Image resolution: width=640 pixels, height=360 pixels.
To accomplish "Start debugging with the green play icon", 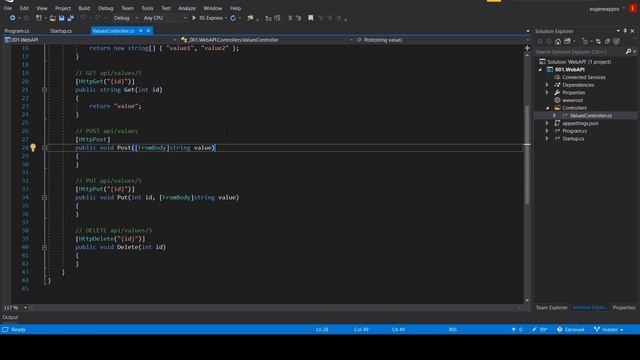I will (x=194, y=18).
